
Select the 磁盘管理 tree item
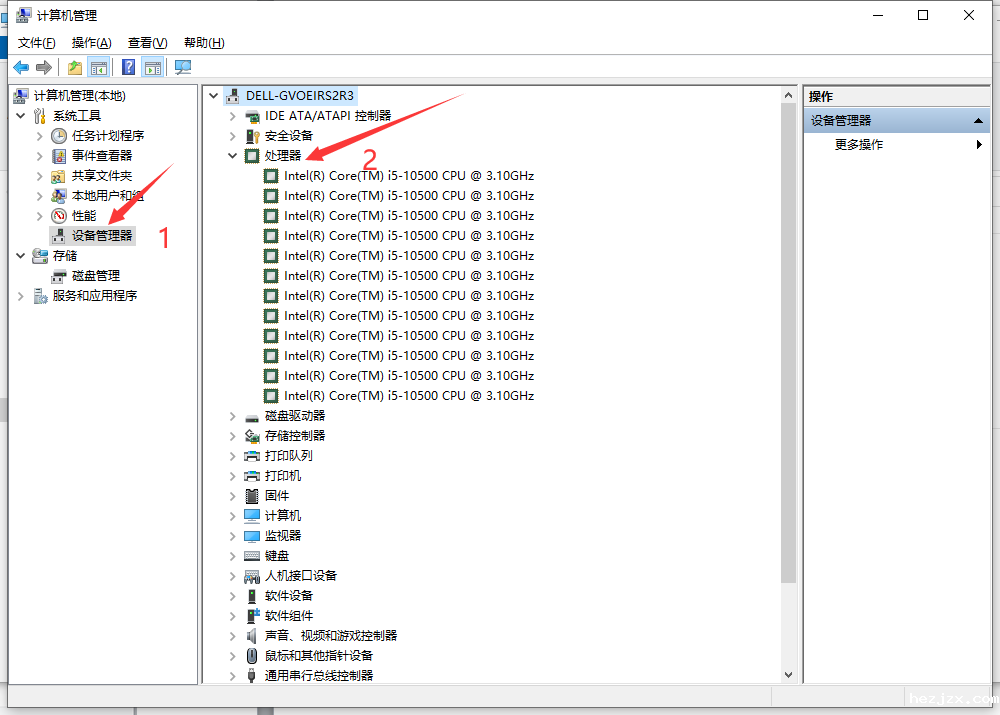coord(86,276)
